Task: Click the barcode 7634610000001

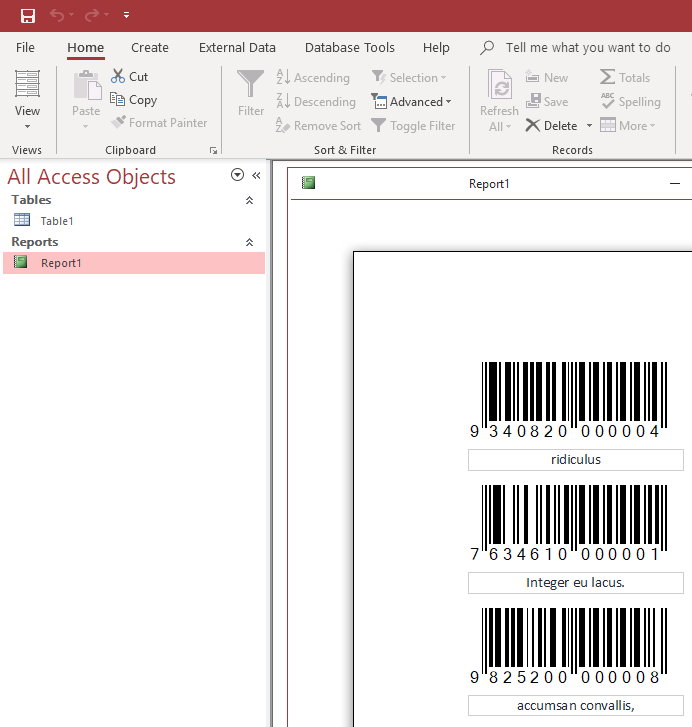Action: 568,523
